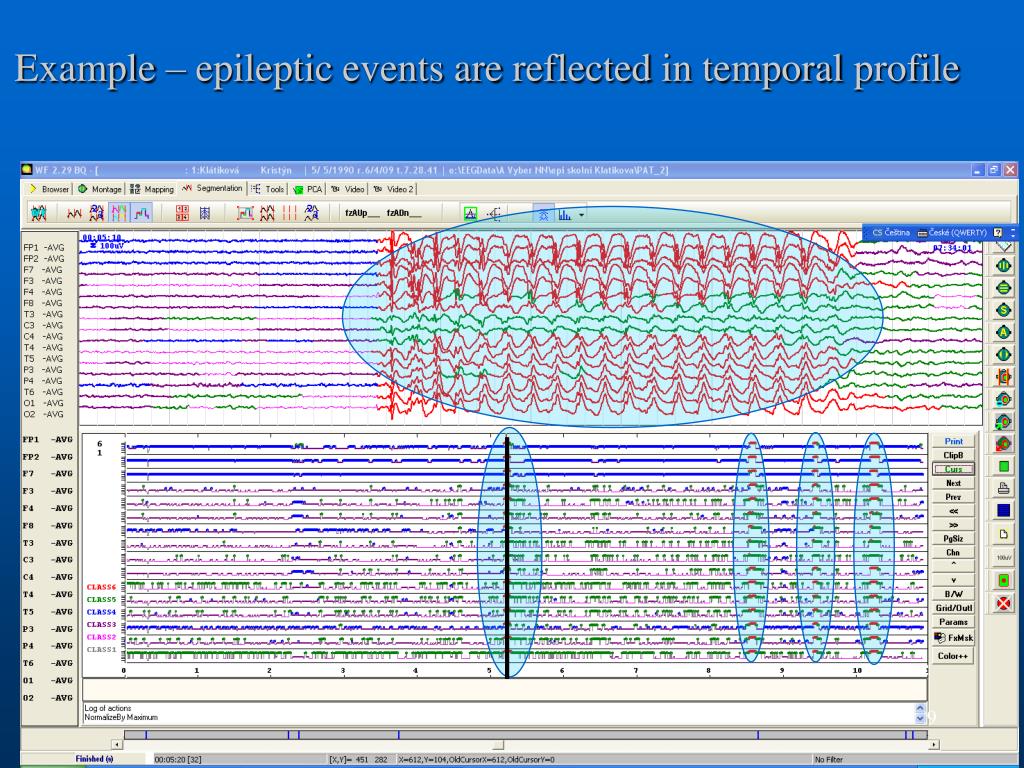
Task: Open the dropdown arrow beside histogram icon
Action: pyautogui.click(x=581, y=213)
